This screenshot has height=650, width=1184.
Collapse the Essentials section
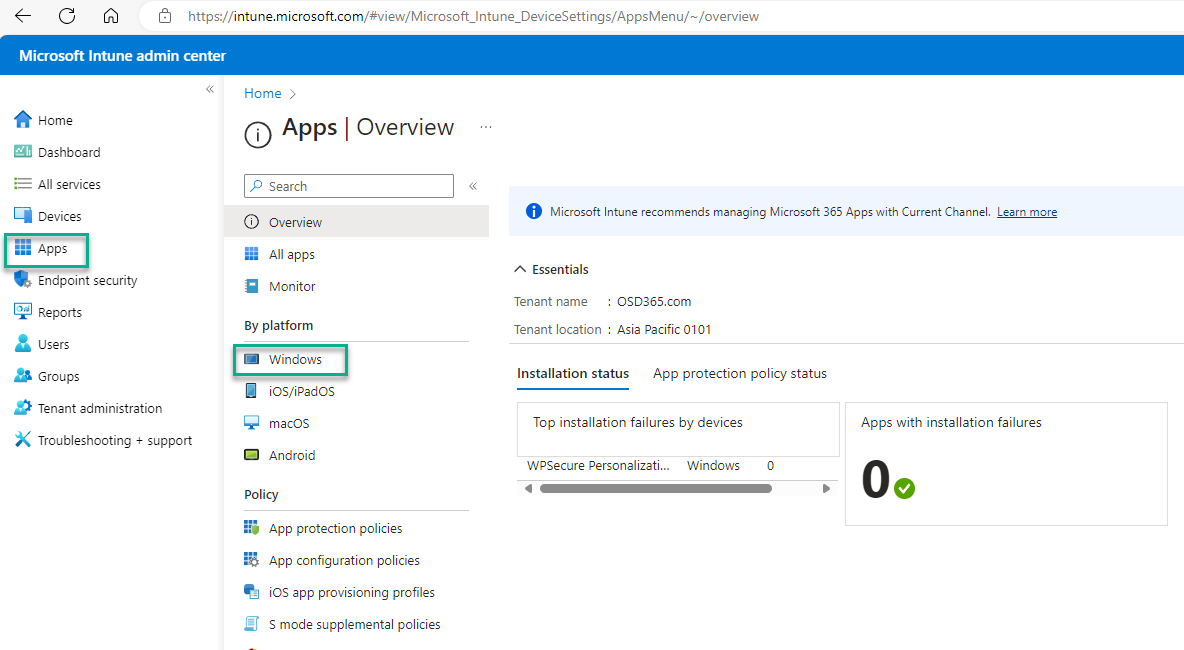click(x=519, y=268)
